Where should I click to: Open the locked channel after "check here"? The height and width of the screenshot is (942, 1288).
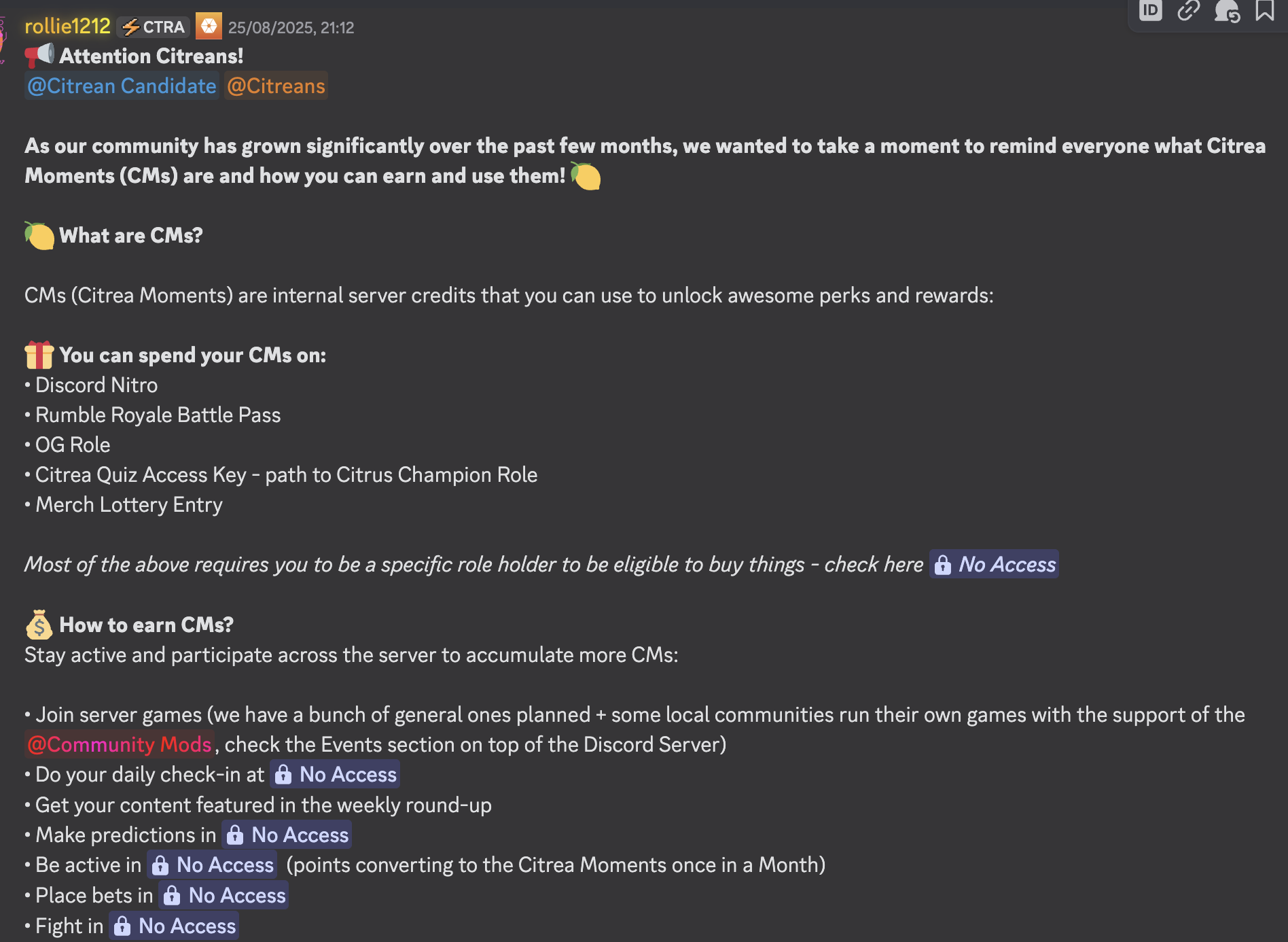tap(994, 564)
